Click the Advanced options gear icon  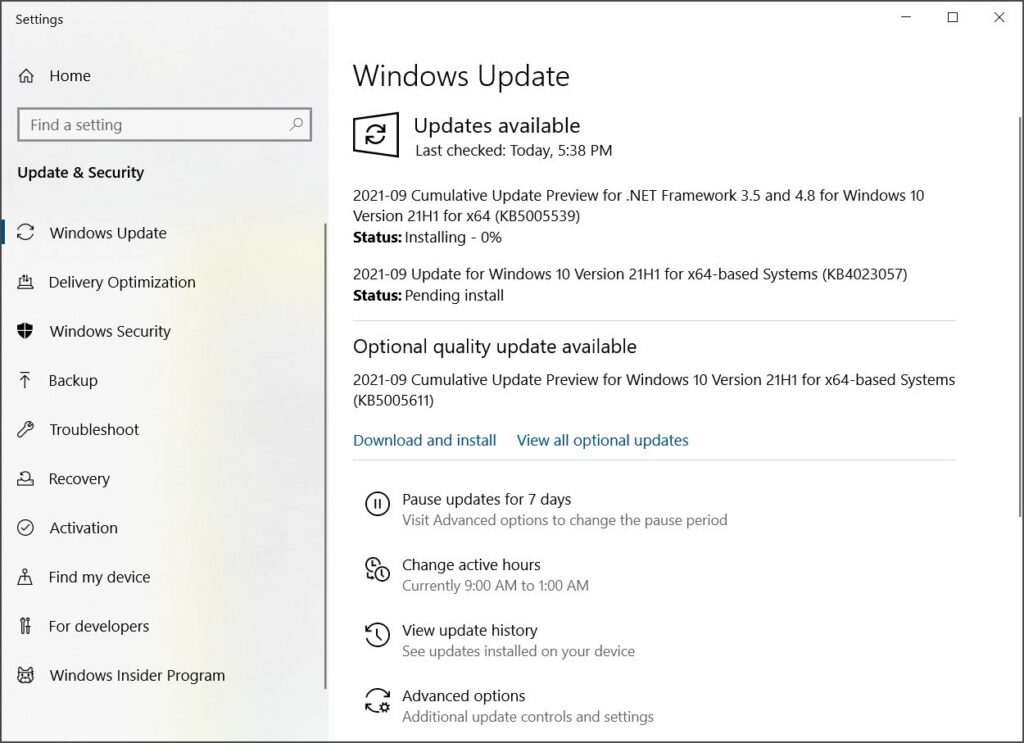click(x=377, y=701)
